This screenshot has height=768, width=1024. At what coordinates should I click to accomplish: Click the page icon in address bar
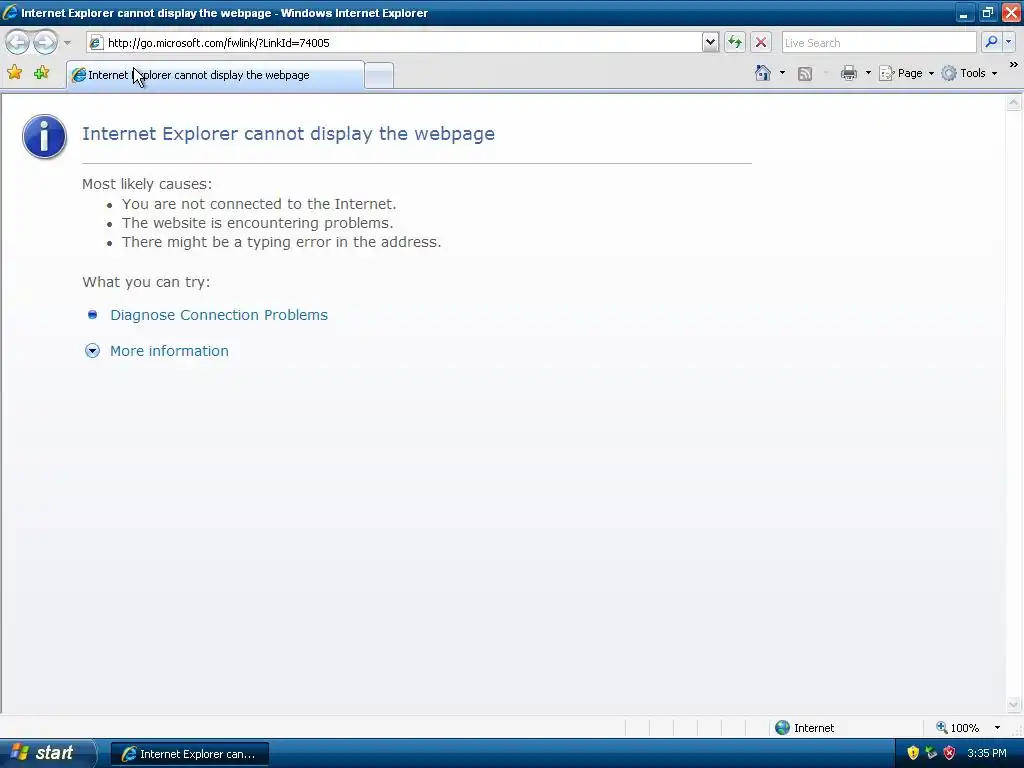(96, 43)
